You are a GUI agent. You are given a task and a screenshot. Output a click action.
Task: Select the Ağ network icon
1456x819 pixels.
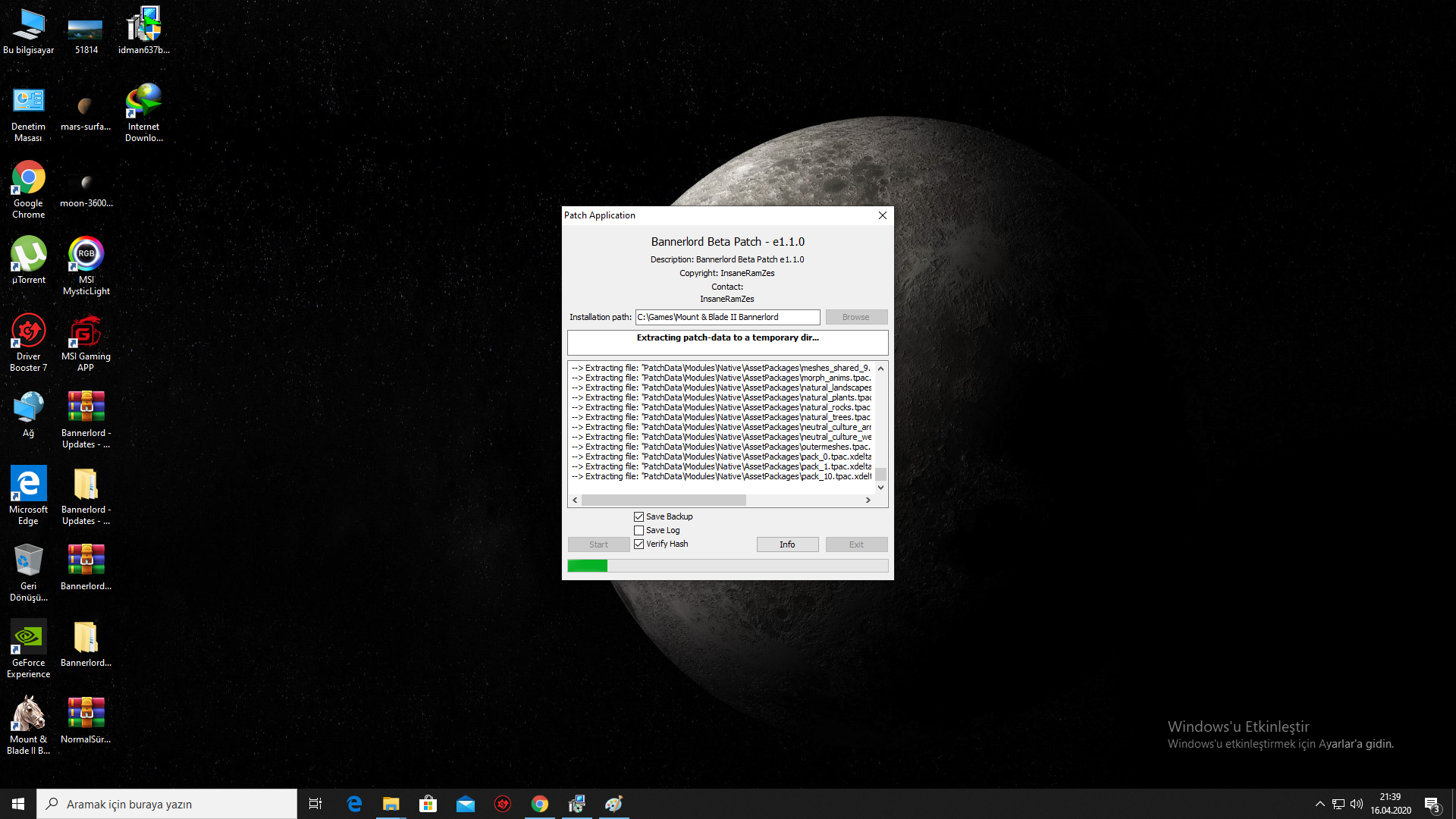click(x=29, y=415)
